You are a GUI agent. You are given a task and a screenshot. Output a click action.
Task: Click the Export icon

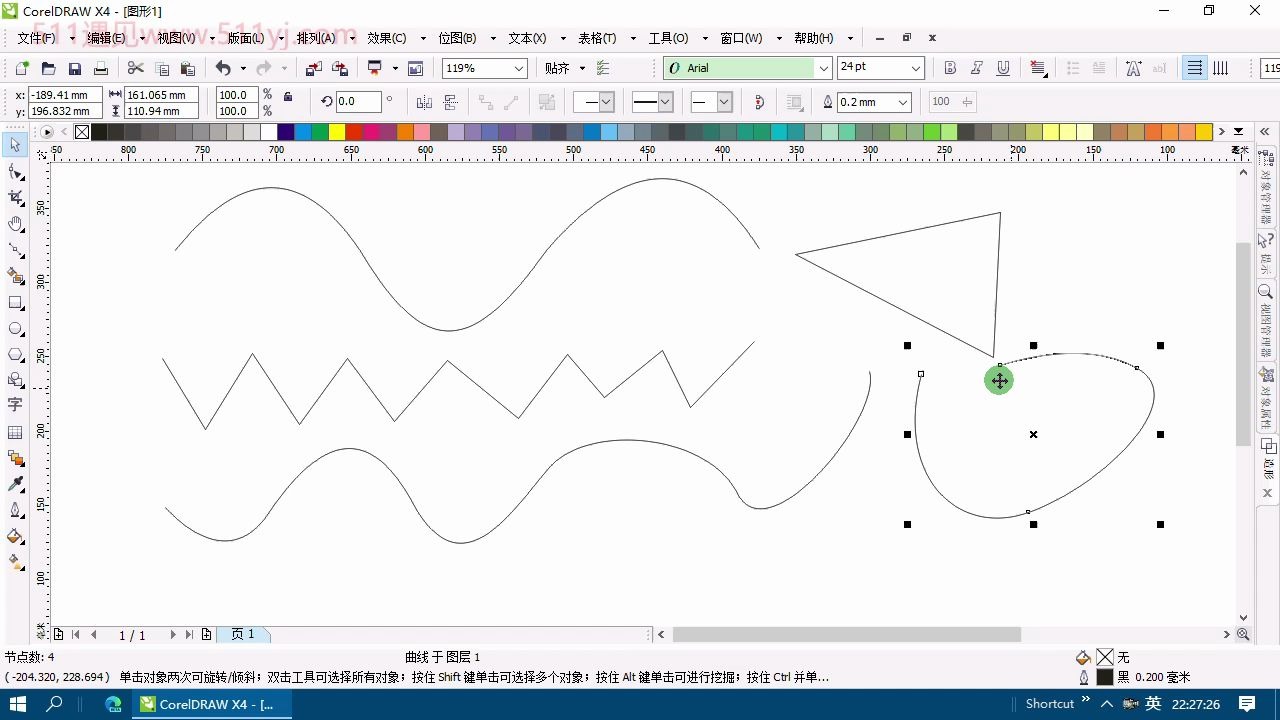340,68
